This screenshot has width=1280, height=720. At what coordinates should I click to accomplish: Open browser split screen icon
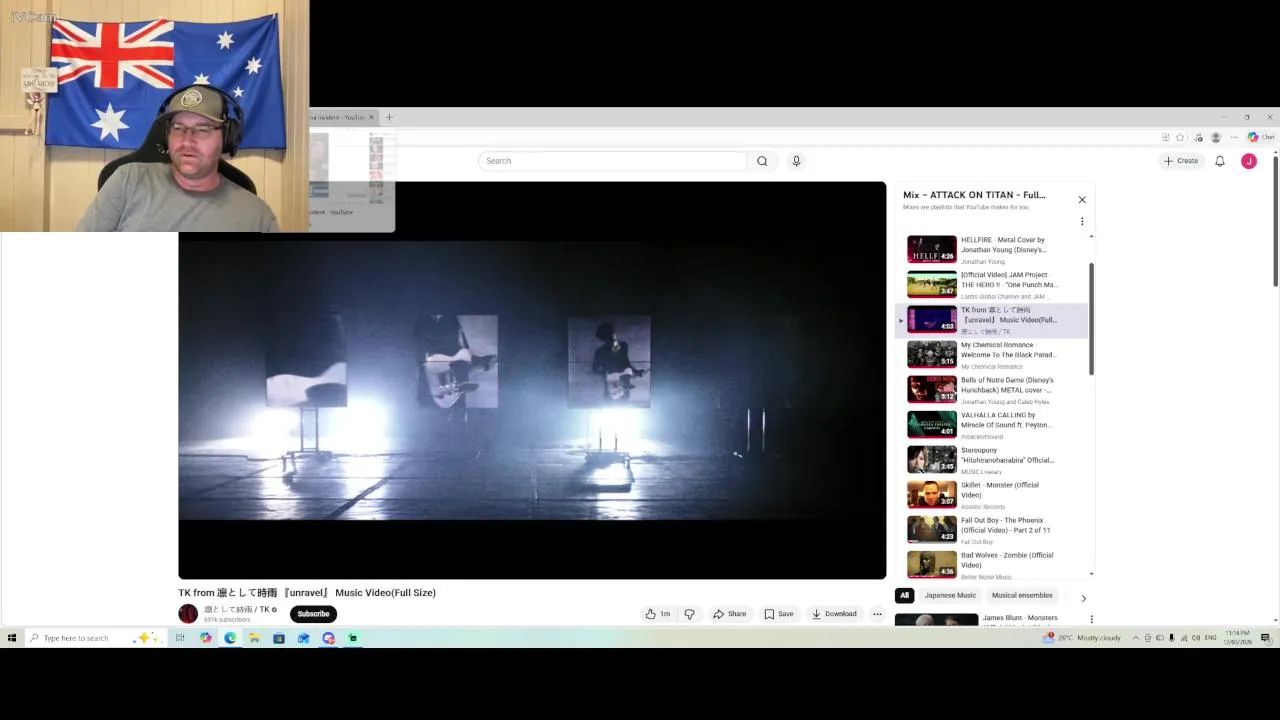pyautogui.click(x=1165, y=137)
